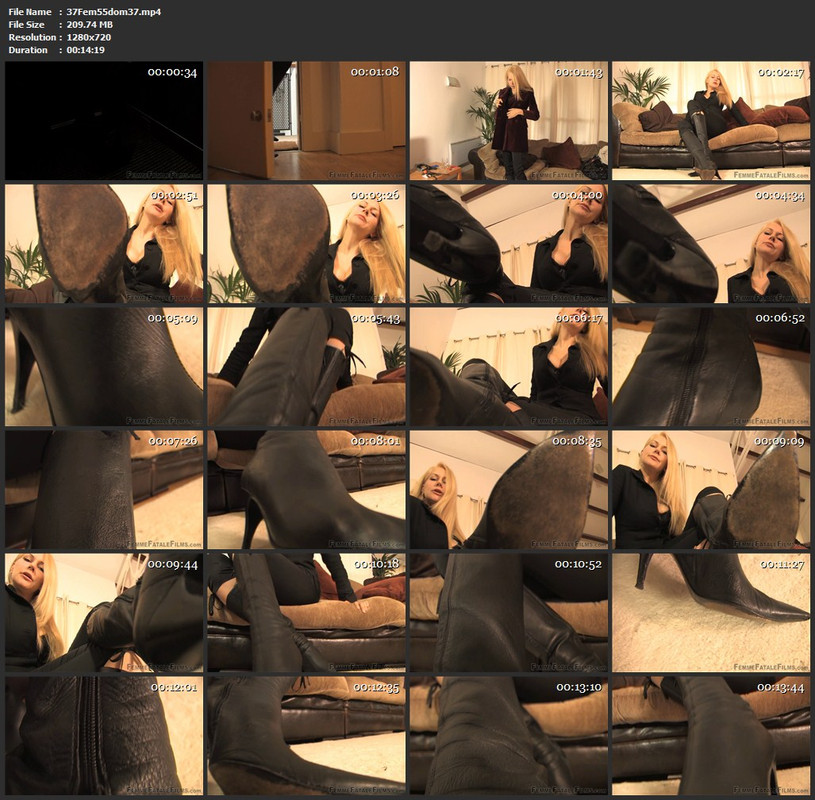Select the thumbnail timestamped 00:07:26
The height and width of the screenshot is (800, 815).
[104, 490]
